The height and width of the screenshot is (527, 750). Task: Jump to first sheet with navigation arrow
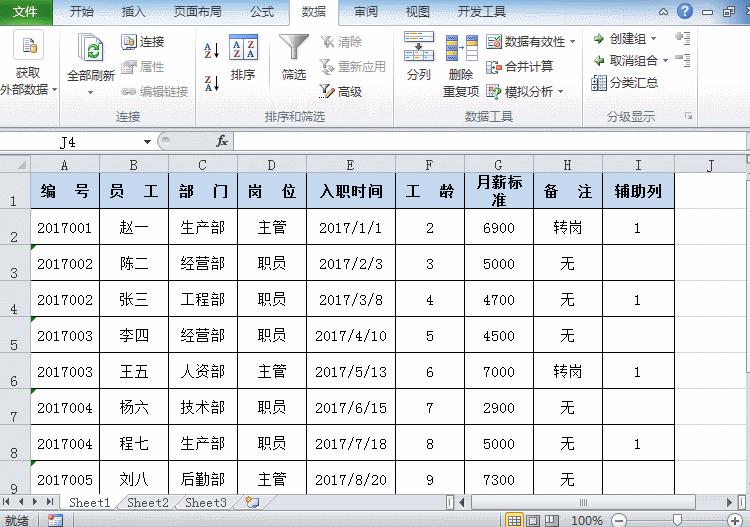click(6, 502)
